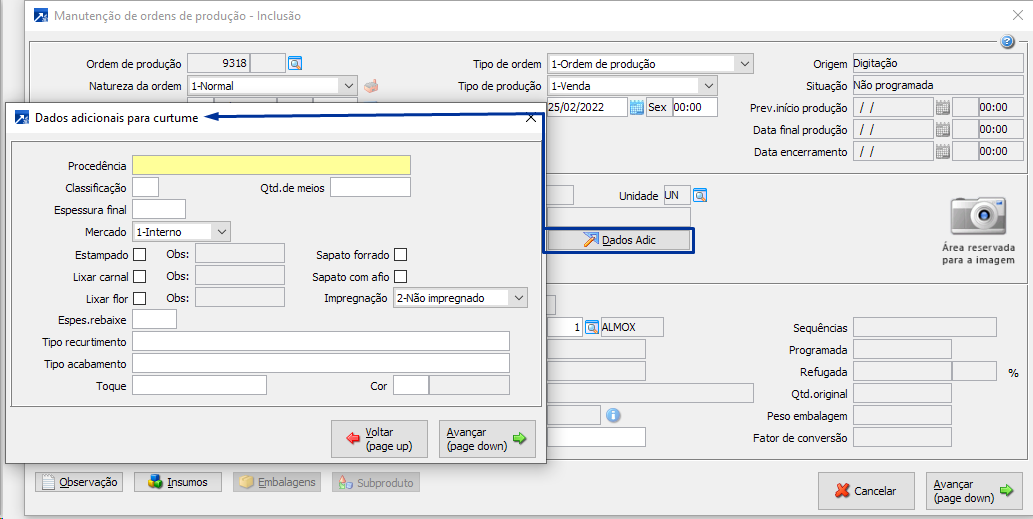Click the Lixar carnal Obs field
Viewport: 1033px width, 519px height.
[240, 275]
